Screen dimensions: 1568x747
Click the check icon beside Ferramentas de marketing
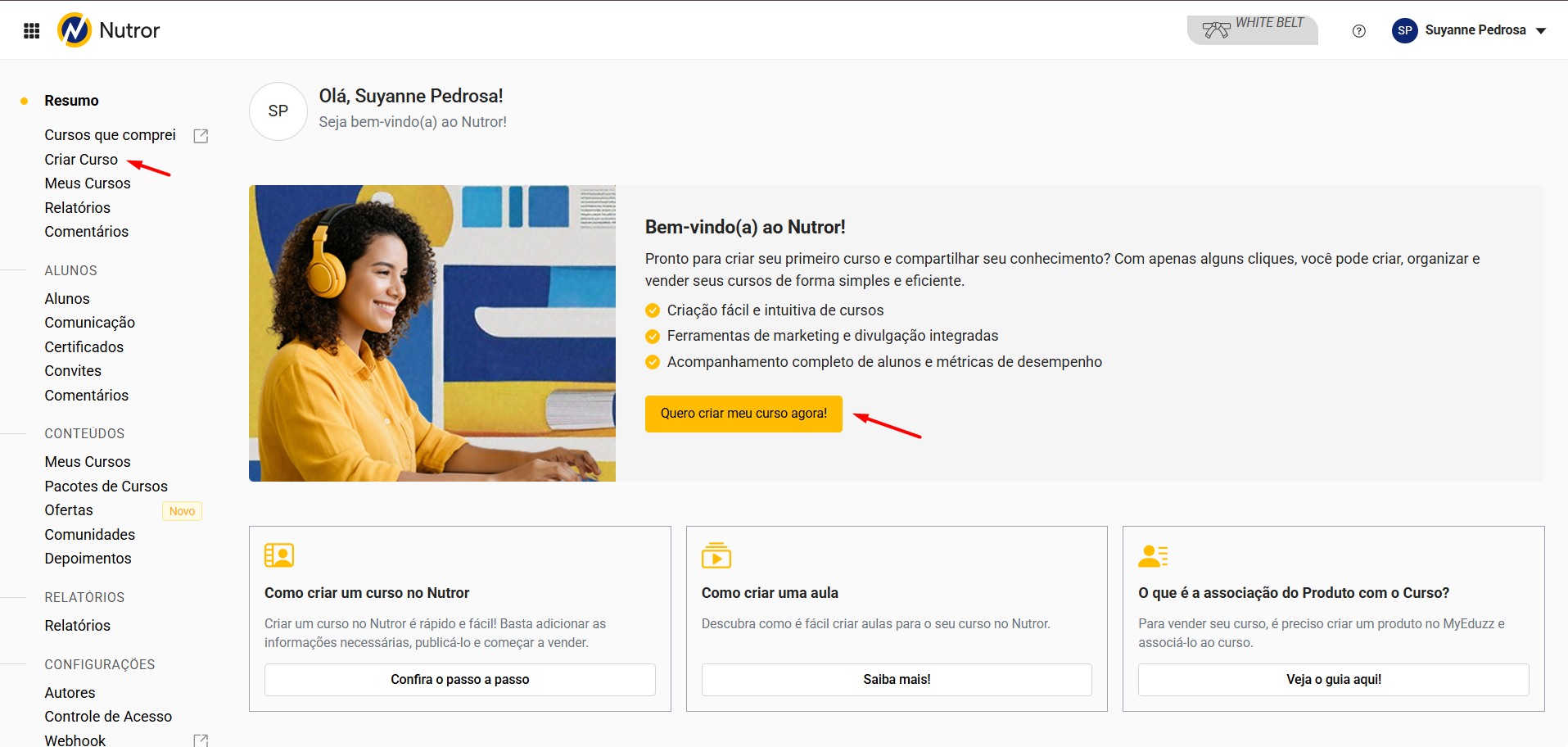pyautogui.click(x=653, y=337)
